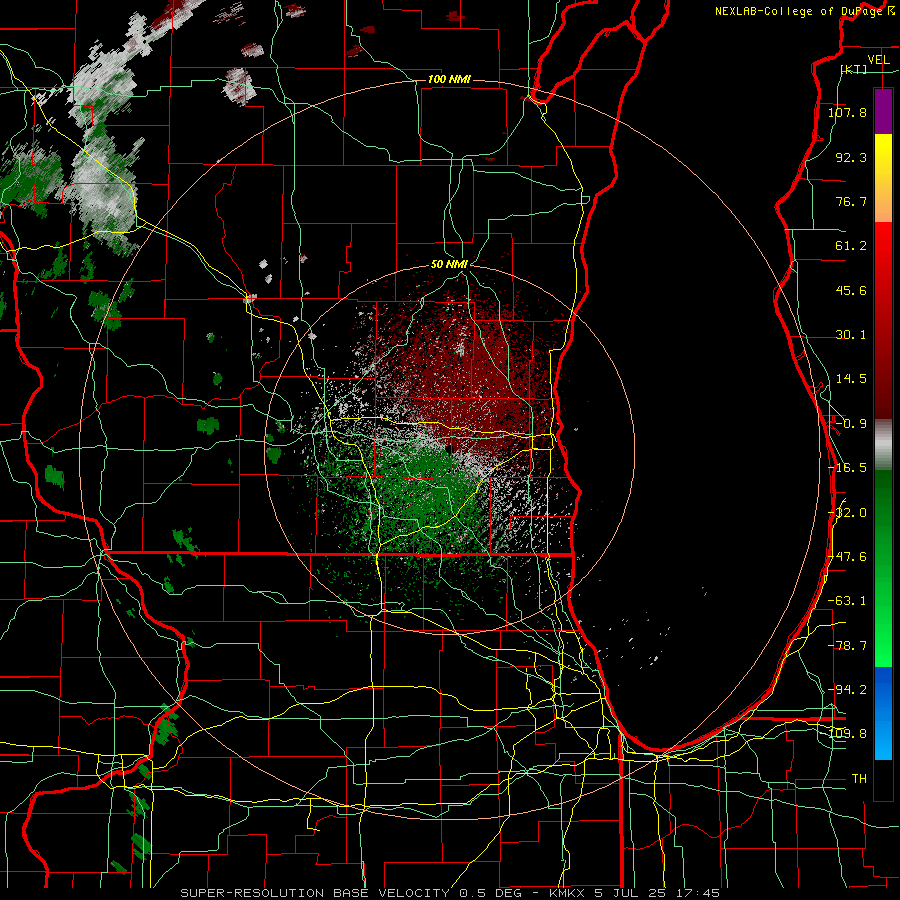Select the -47.6 velocity scale value
This screenshot has height=900, width=900.
click(847, 557)
